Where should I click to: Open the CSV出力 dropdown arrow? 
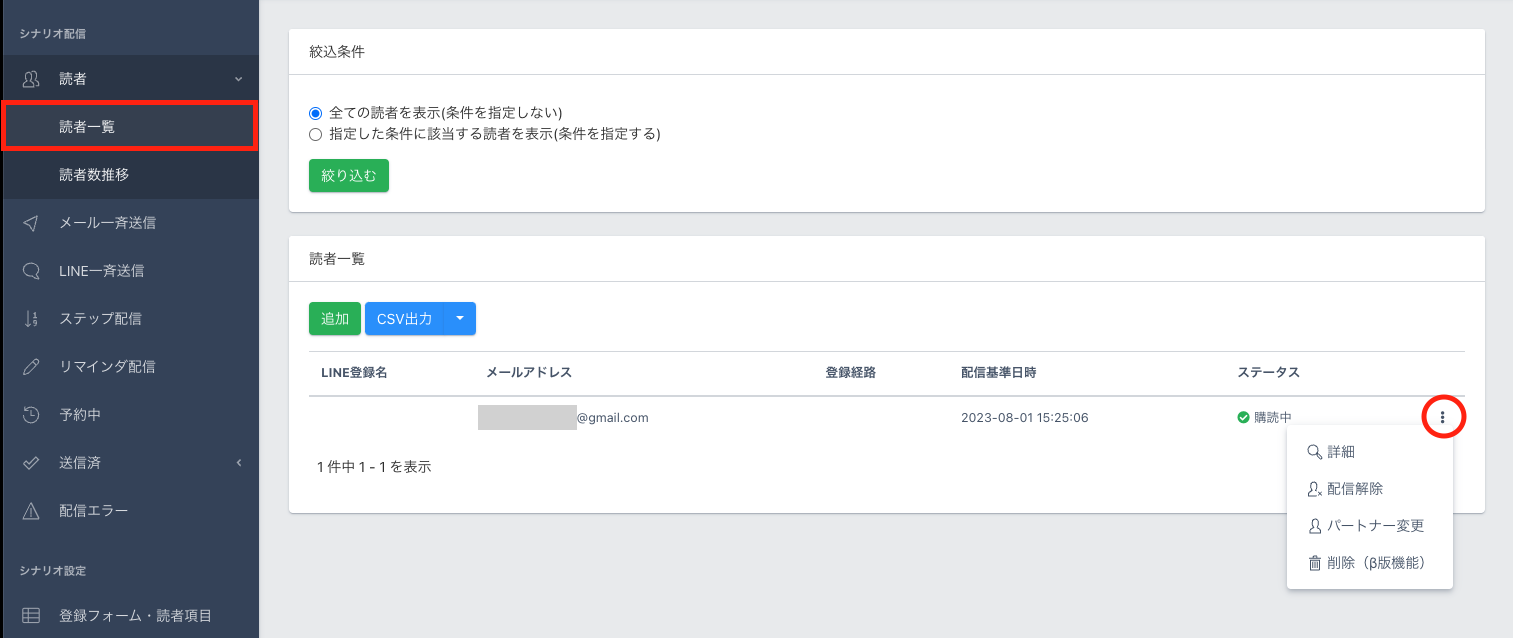coord(460,319)
